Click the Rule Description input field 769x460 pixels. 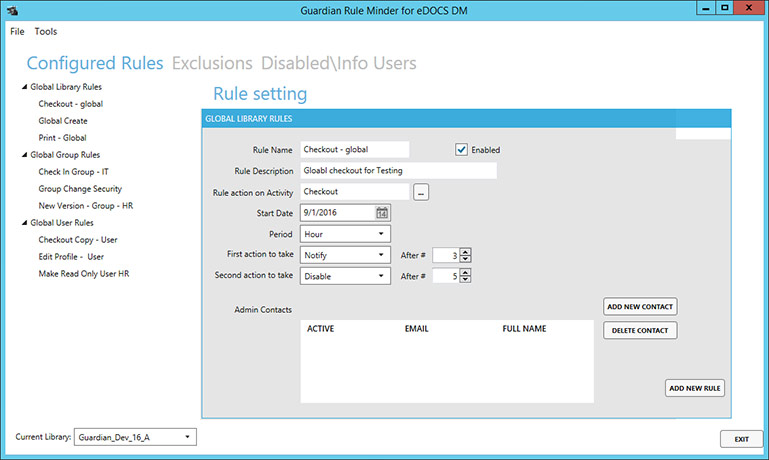pyautogui.click(x=398, y=171)
